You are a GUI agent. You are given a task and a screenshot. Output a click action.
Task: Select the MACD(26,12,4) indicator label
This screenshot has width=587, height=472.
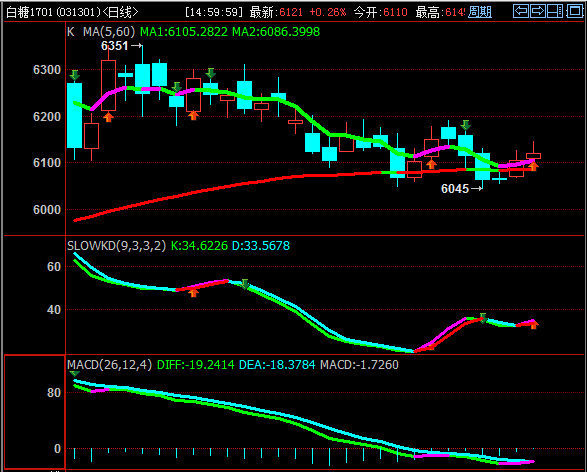coord(110,365)
